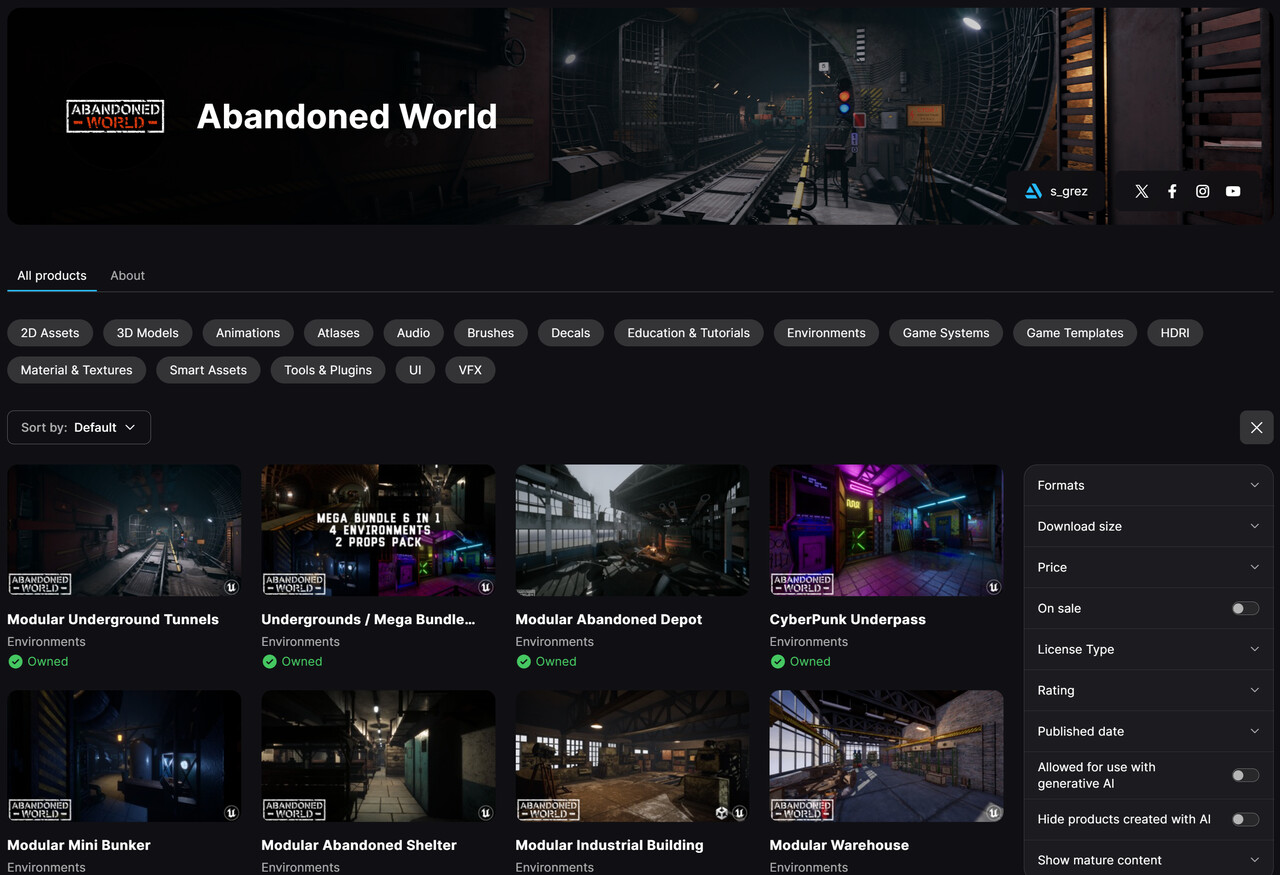Filter by Tools & Plugins category
The width and height of the screenshot is (1280, 875).
point(328,370)
